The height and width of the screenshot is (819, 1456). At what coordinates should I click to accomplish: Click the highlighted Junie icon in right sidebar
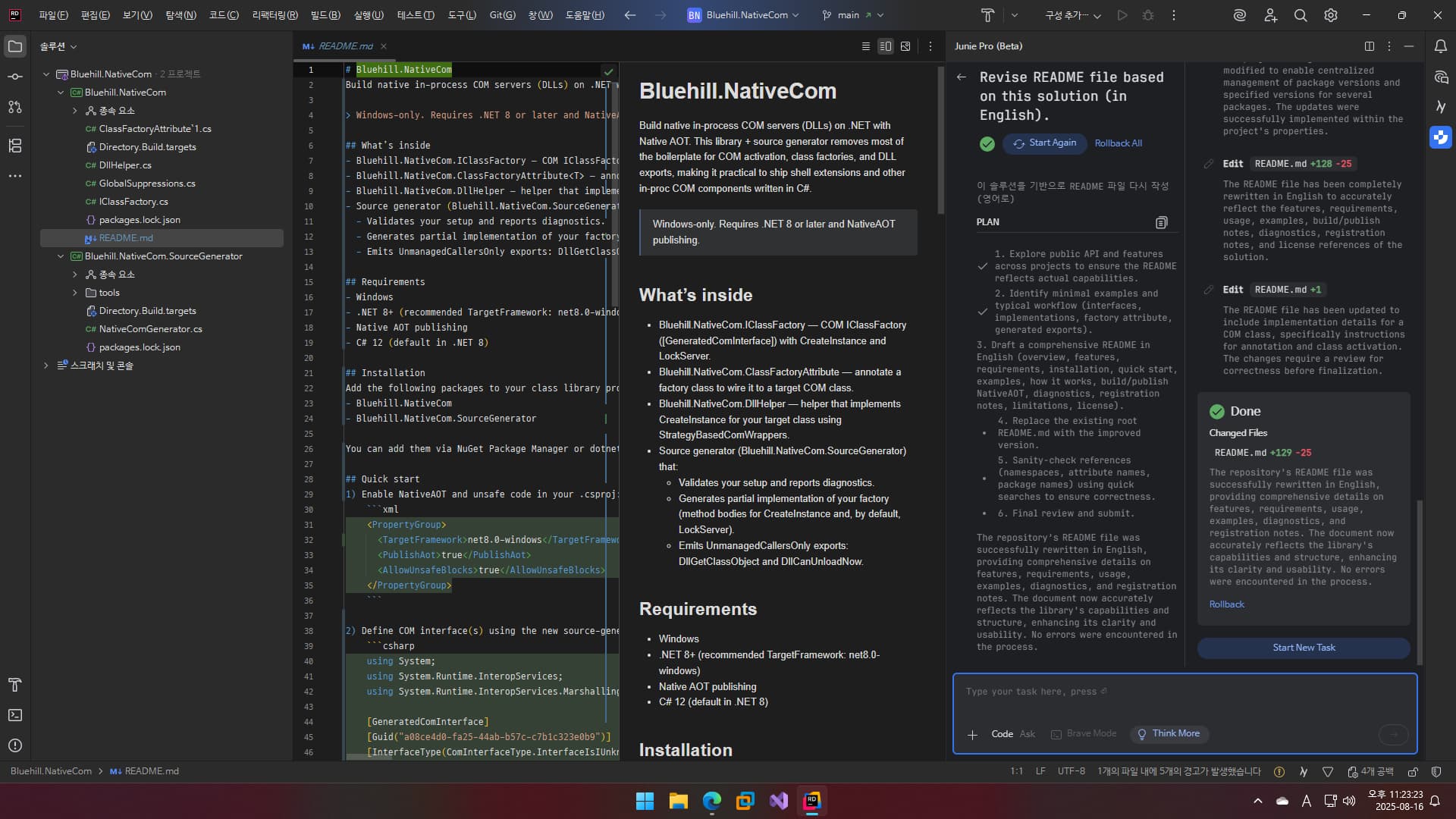[x=1441, y=137]
